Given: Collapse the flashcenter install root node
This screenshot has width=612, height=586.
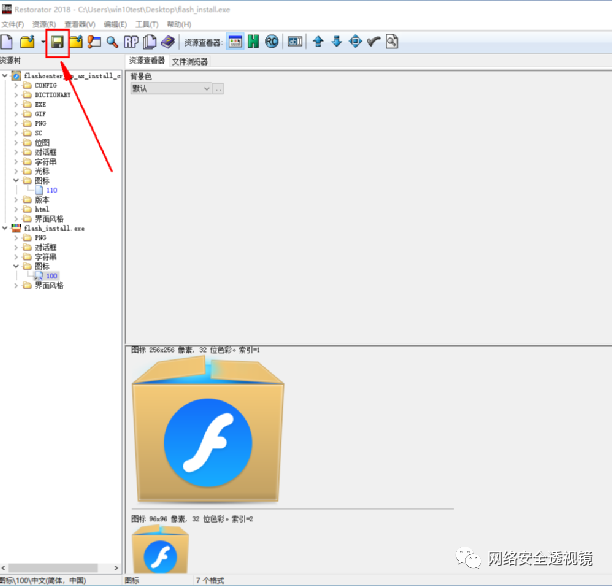Looking at the screenshot, I should (5, 75).
